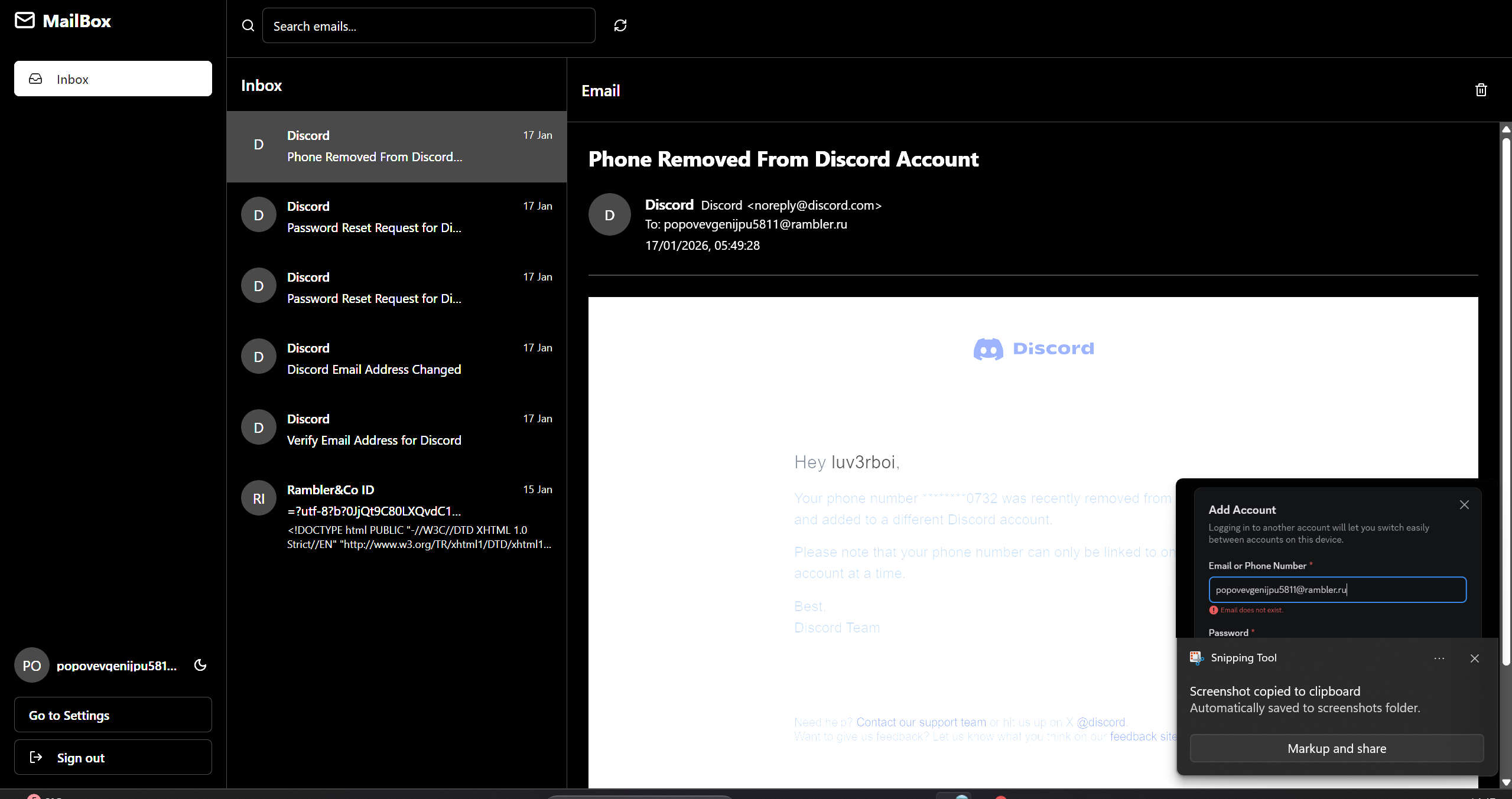The image size is (1512, 799).
Task: Open the @discord X link
Action: pos(1101,722)
